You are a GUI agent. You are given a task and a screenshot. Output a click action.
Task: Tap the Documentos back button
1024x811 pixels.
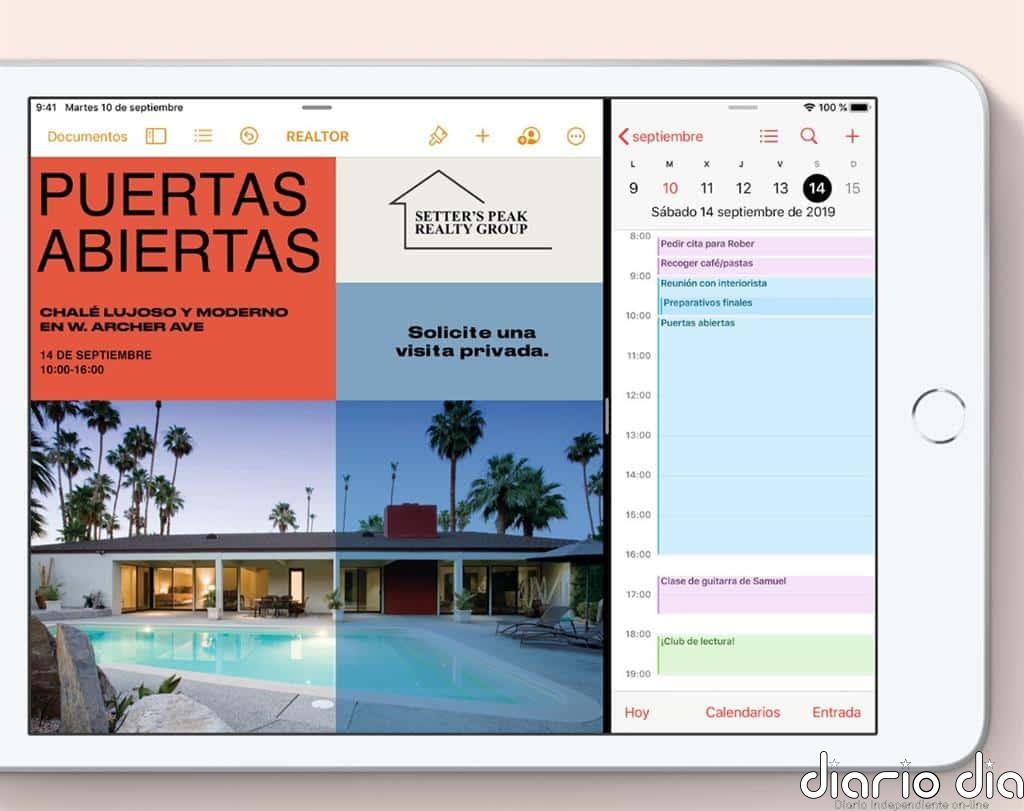pos(87,136)
